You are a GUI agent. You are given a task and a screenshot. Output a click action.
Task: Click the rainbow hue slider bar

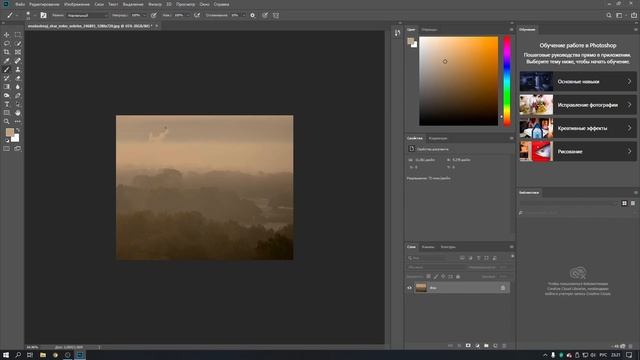[507, 81]
